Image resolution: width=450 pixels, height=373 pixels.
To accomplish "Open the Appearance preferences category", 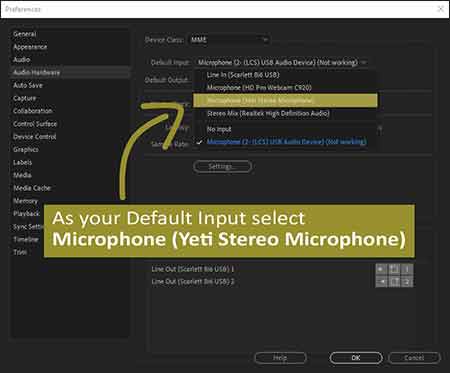I will [x=30, y=47].
